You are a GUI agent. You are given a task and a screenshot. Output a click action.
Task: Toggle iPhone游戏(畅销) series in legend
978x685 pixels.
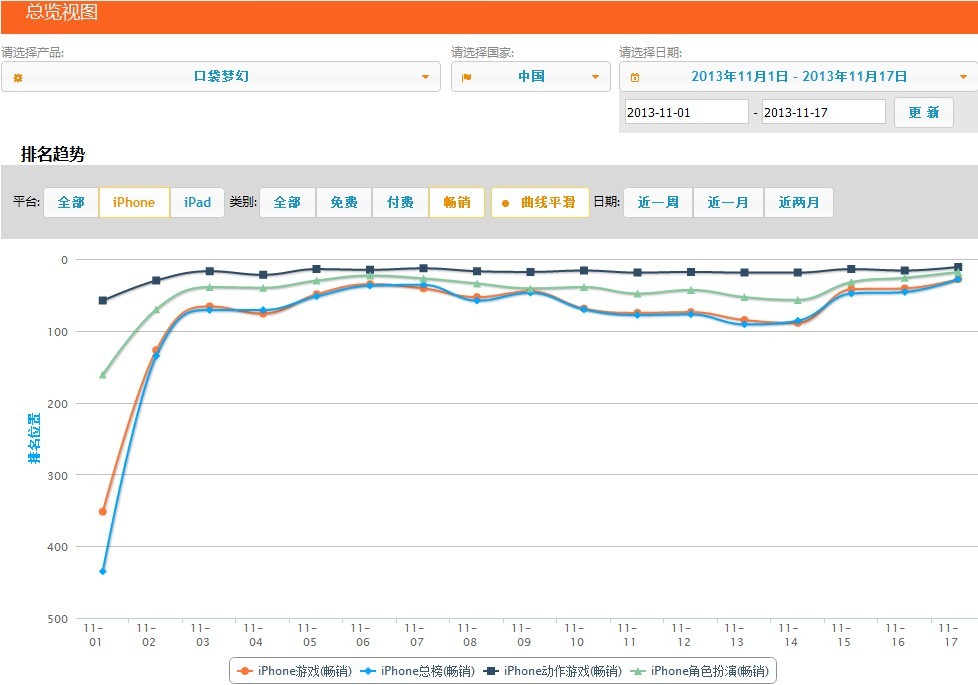294,671
